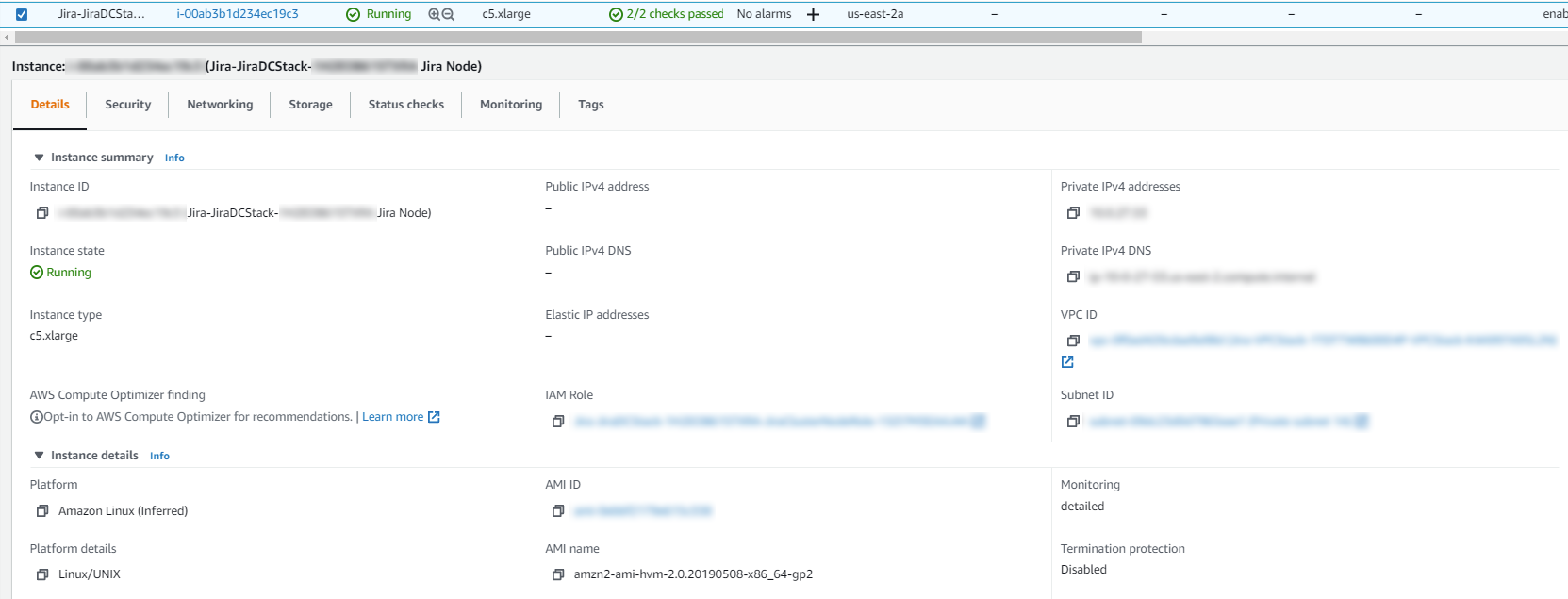Image resolution: width=1568 pixels, height=599 pixels.
Task: Click the 2/2 checks passed status
Action: click(x=667, y=14)
